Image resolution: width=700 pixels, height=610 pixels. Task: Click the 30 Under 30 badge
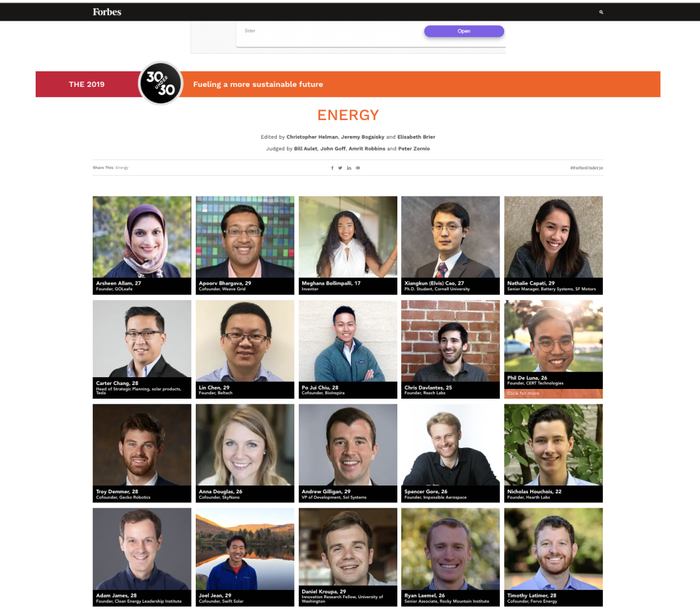(x=161, y=83)
